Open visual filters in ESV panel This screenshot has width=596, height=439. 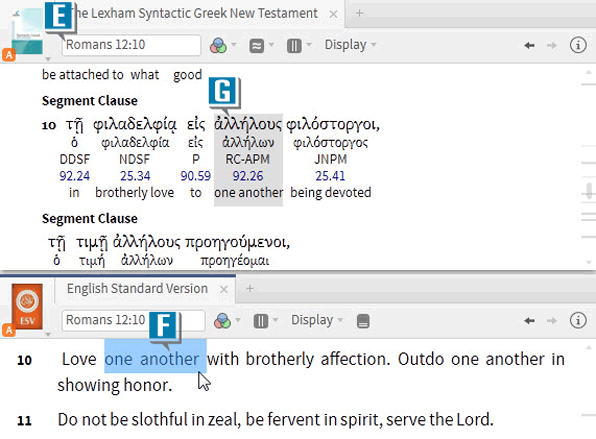point(222,321)
